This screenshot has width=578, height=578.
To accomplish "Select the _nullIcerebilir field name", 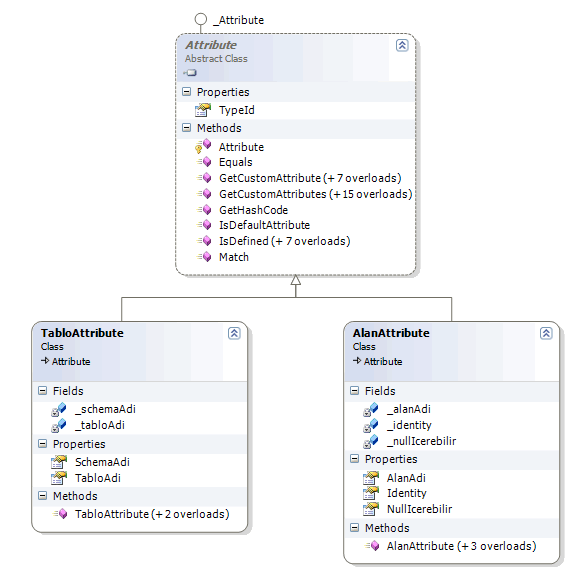I will [x=421, y=441].
